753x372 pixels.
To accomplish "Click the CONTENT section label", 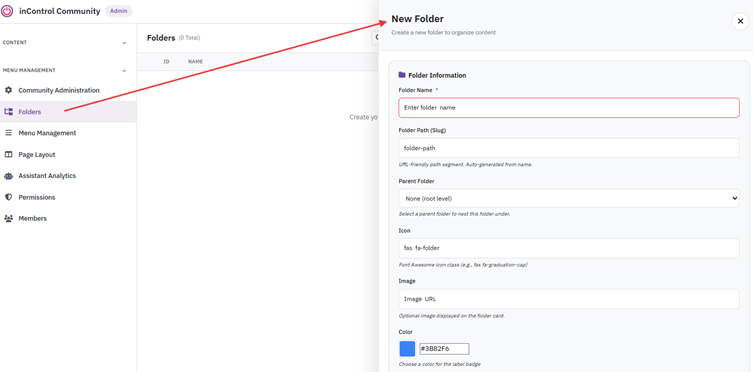I will pyautogui.click(x=15, y=43).
